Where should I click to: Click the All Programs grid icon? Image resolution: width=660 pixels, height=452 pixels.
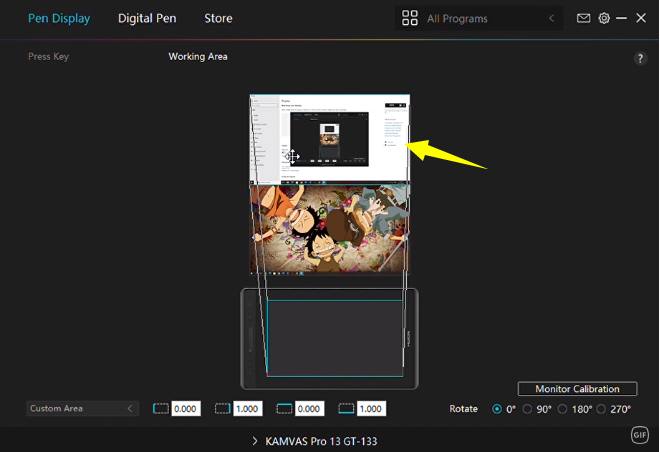[x=410, y=18]
